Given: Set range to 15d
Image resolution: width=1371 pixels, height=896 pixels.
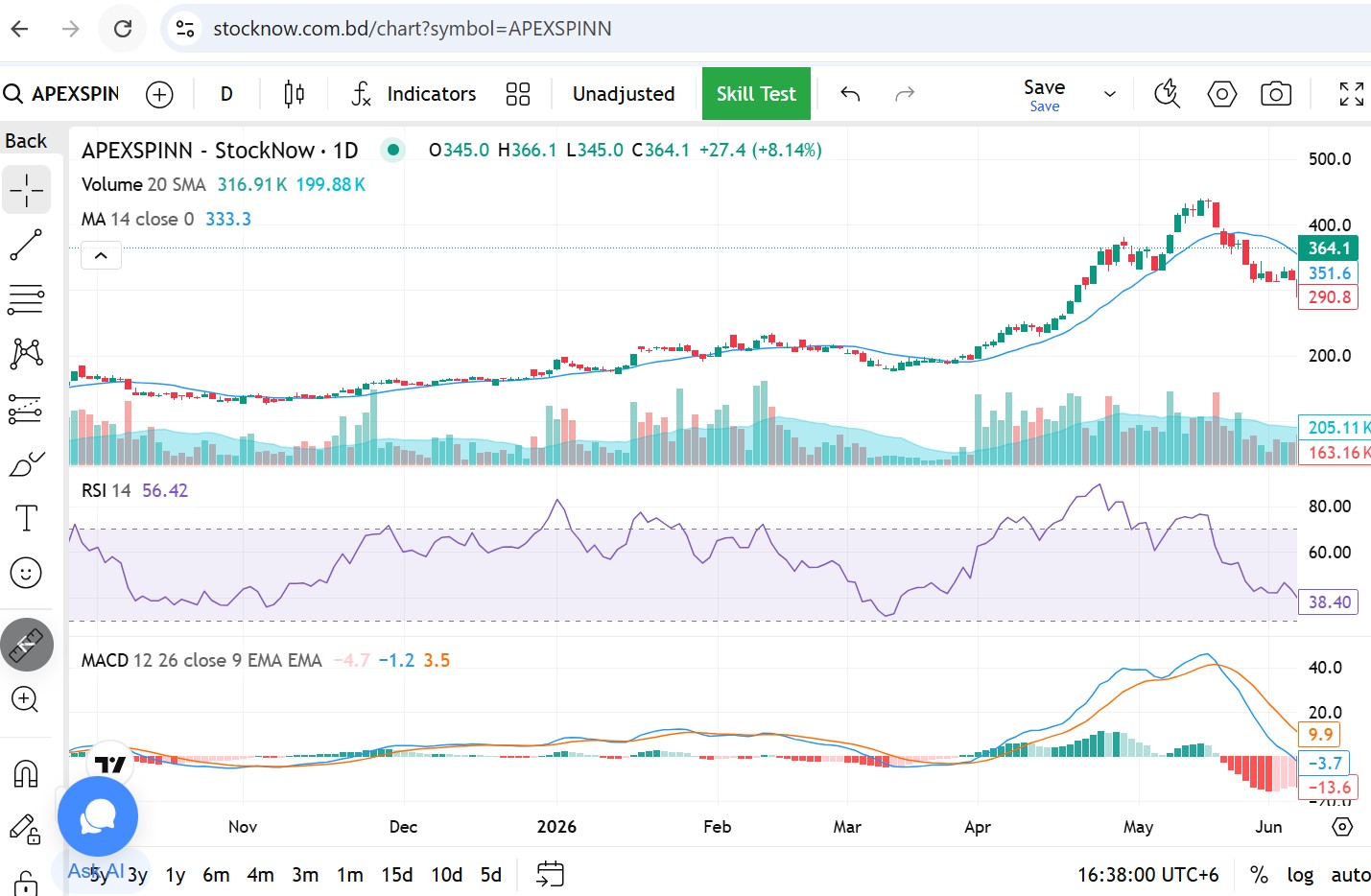Looking at the screenshot, I should (397, 875).
